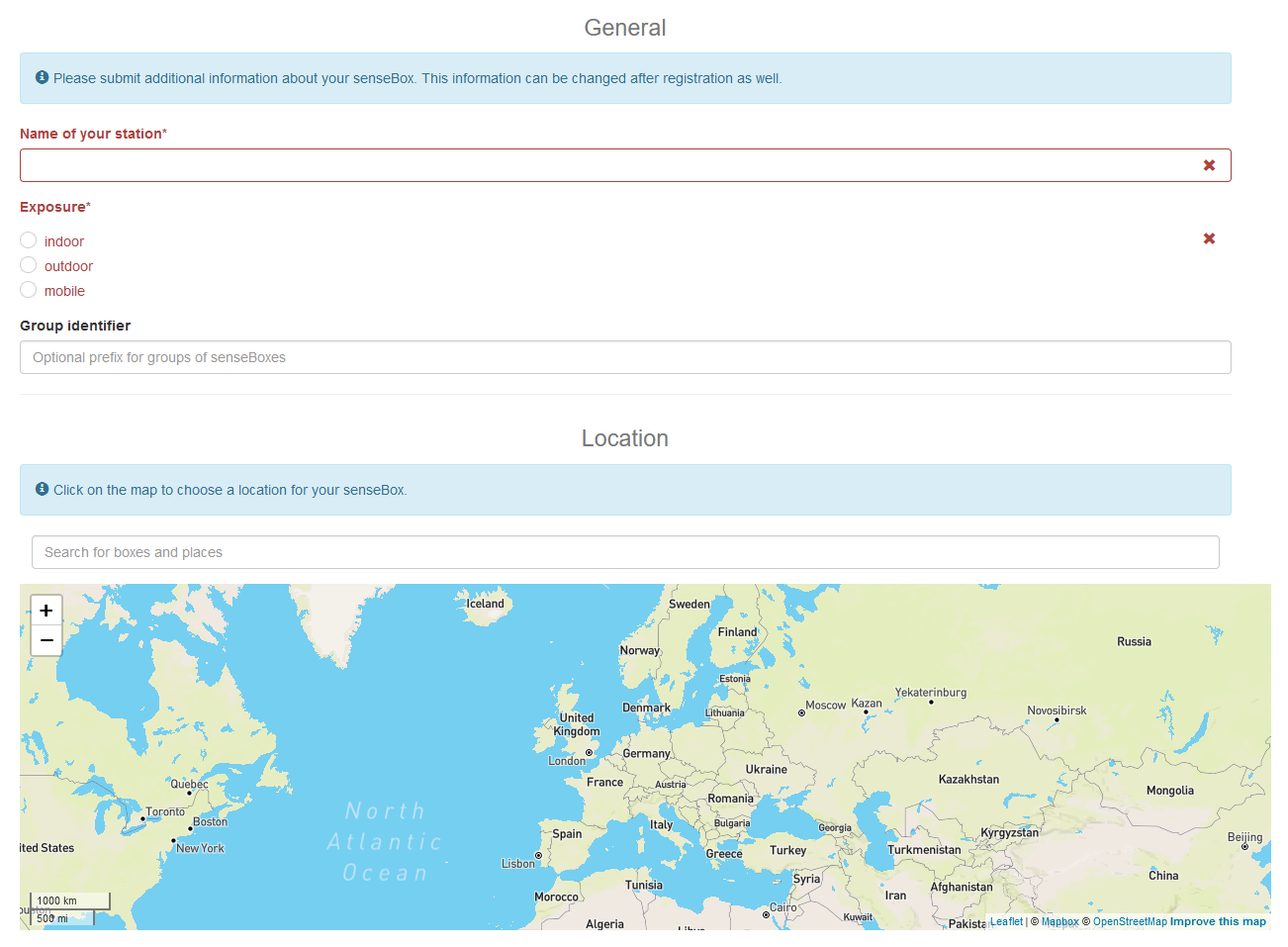Open the Leaflet attribution link

coord(1006,921)
